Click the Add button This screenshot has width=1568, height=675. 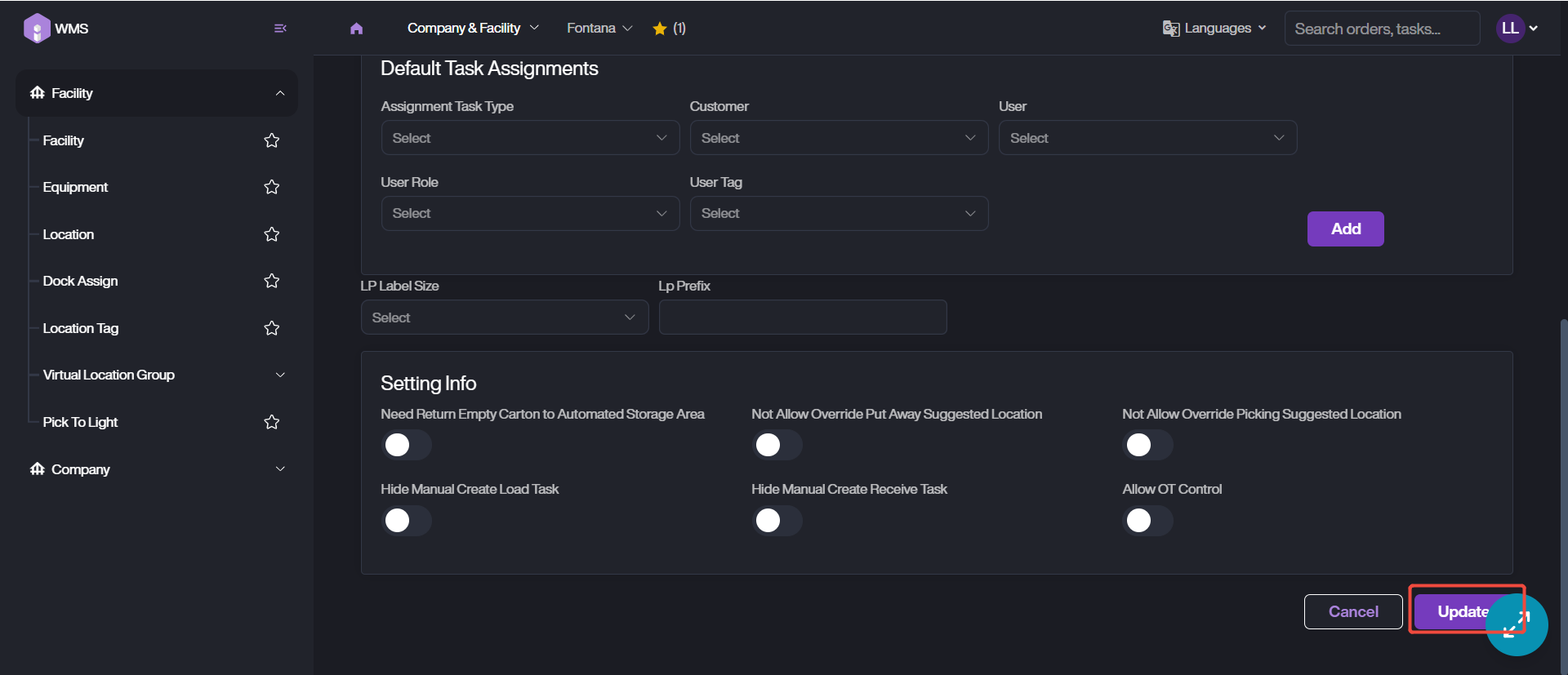point(1345,229)
